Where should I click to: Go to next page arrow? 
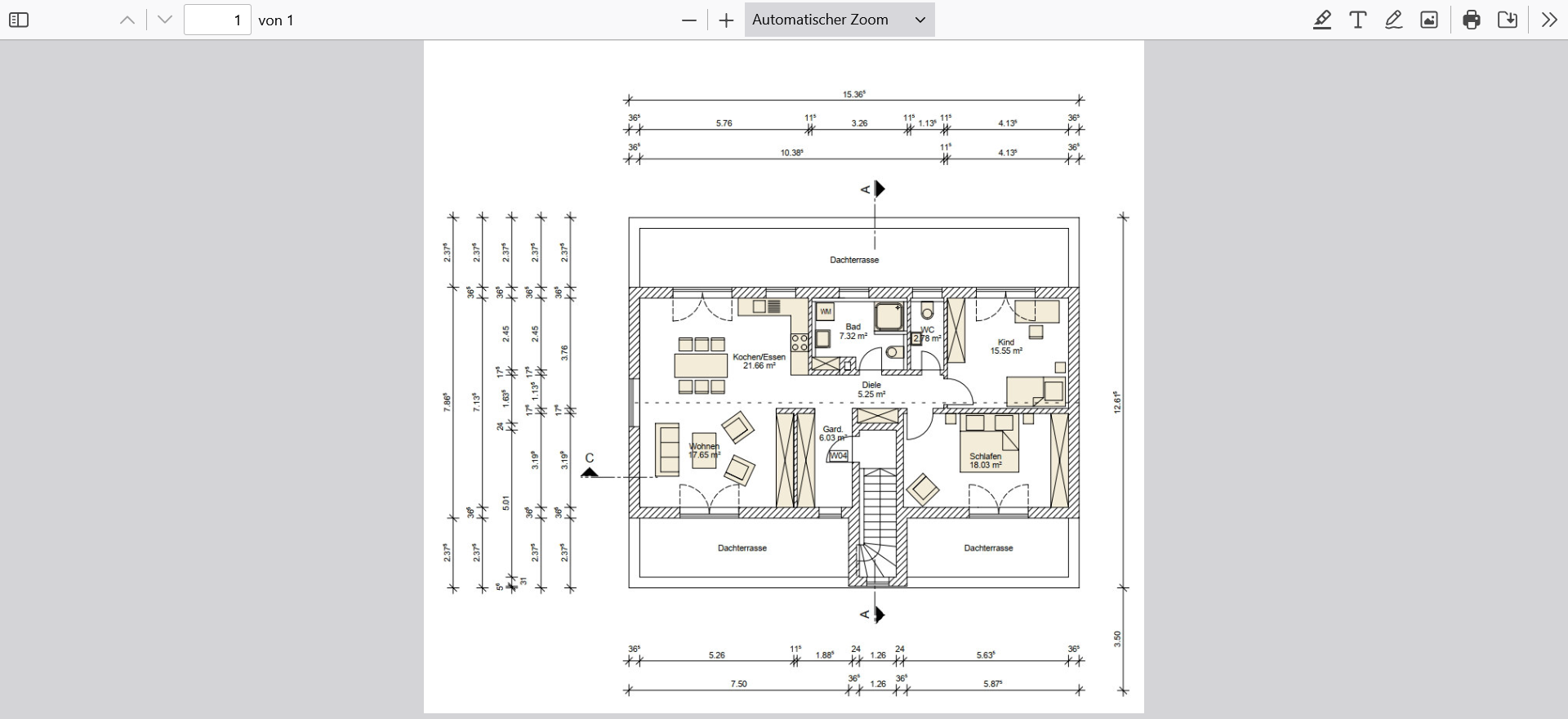(x=165, y=20)
